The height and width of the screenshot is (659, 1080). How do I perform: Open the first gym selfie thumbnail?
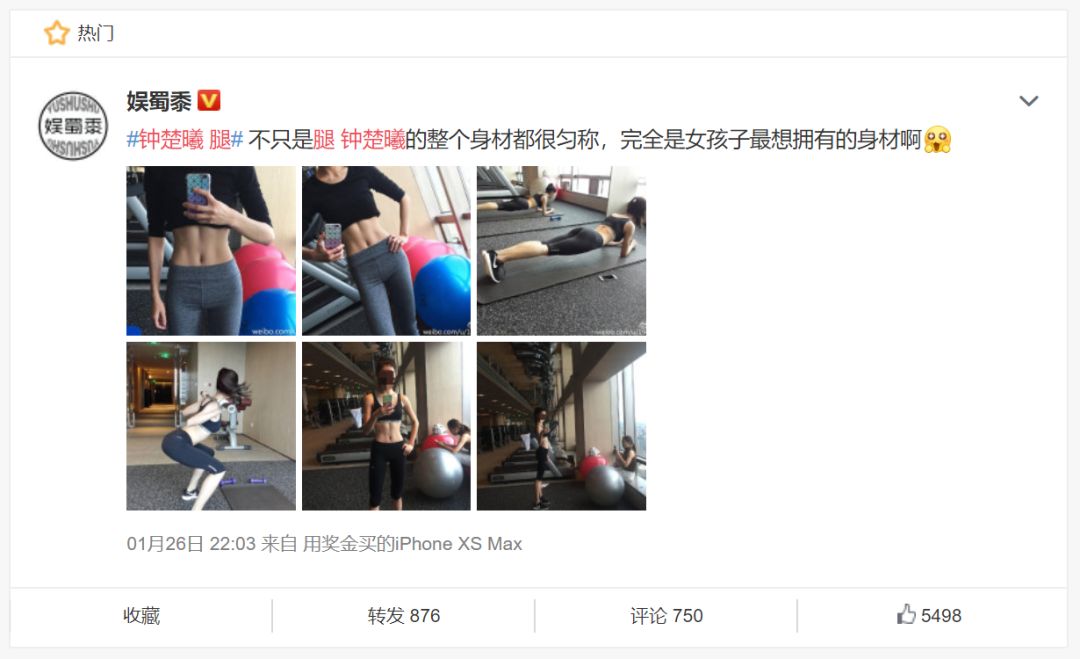(x=211, y=251)
